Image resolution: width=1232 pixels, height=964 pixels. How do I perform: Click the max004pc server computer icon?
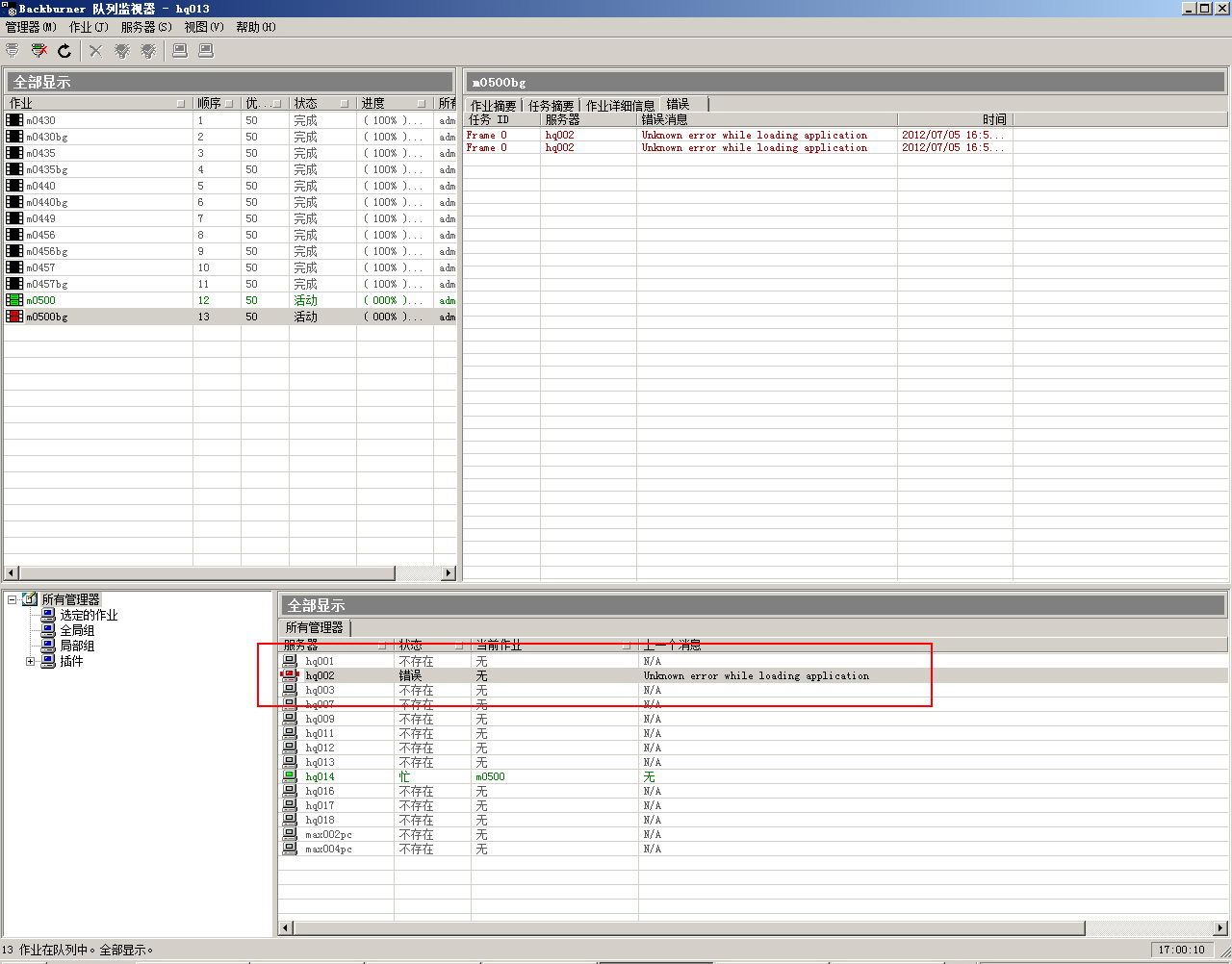(290, 849)
